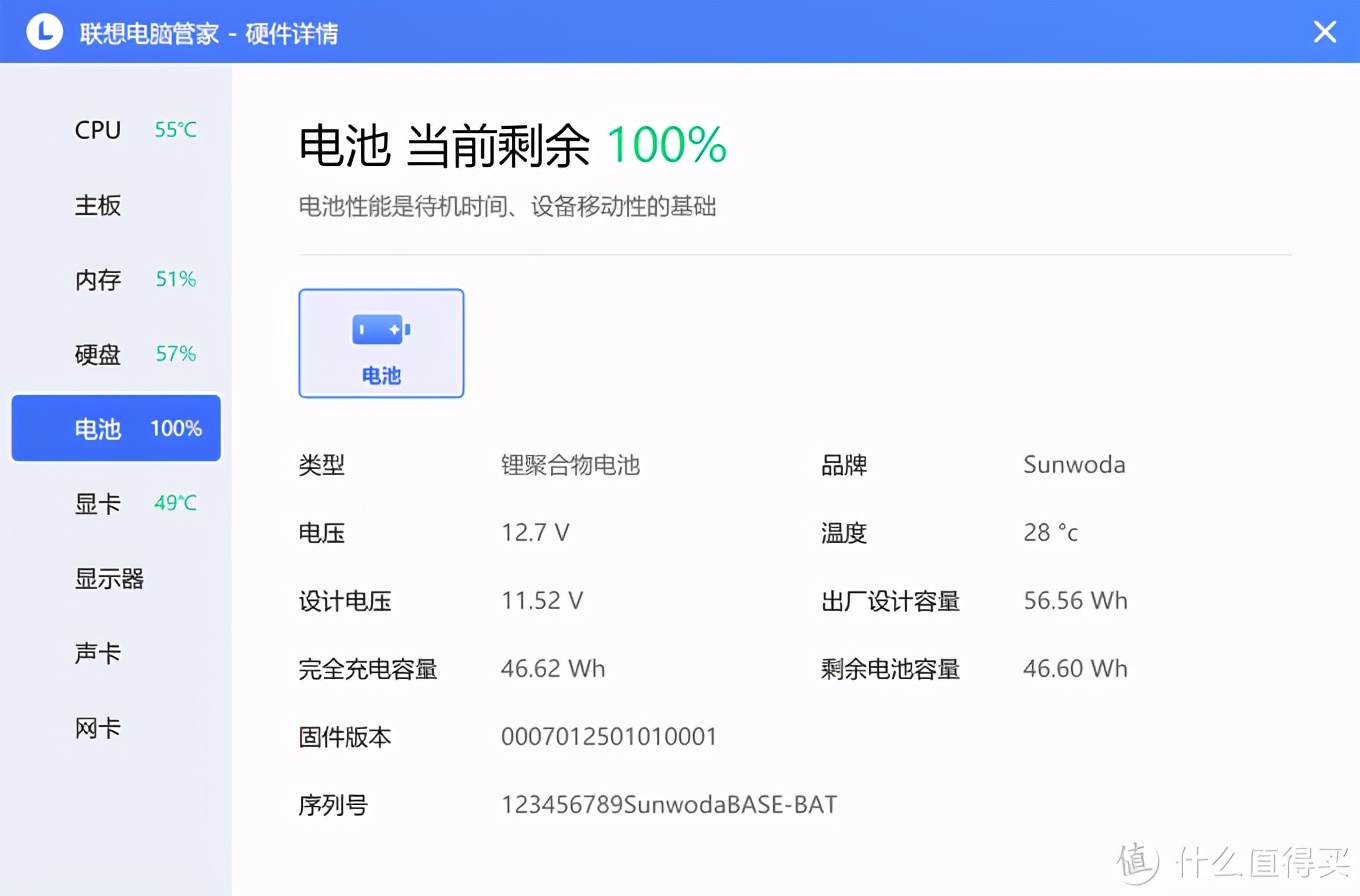Click the 55℃ CPU temperature reading
This screenshot has width=1360, height=896.
click(x=174, y=129)
